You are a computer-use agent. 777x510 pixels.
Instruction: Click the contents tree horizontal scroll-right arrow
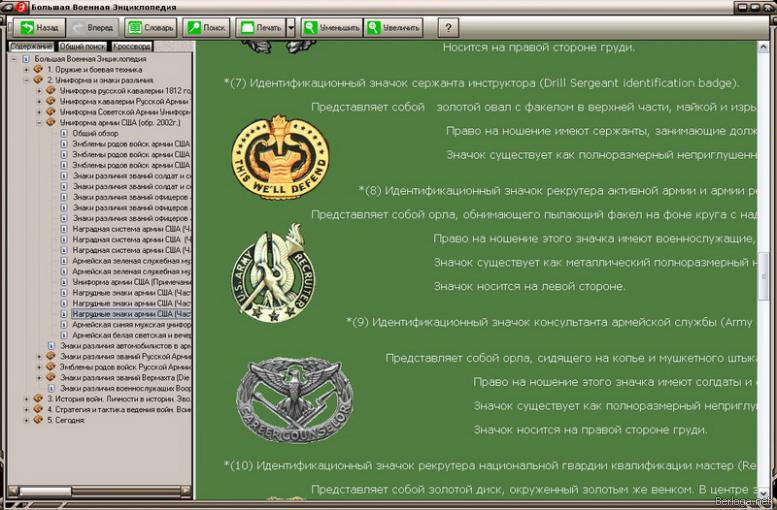[186, 491]
